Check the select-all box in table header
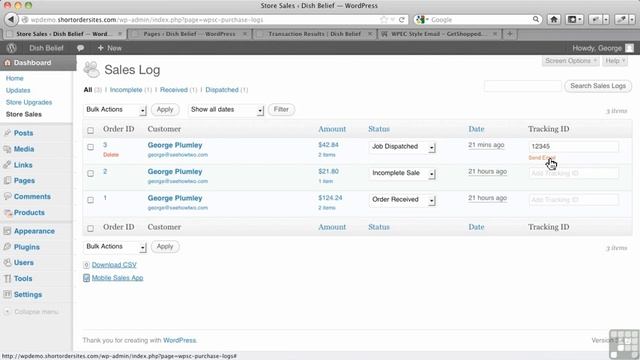640x360 pixels. tap(91, 130)
